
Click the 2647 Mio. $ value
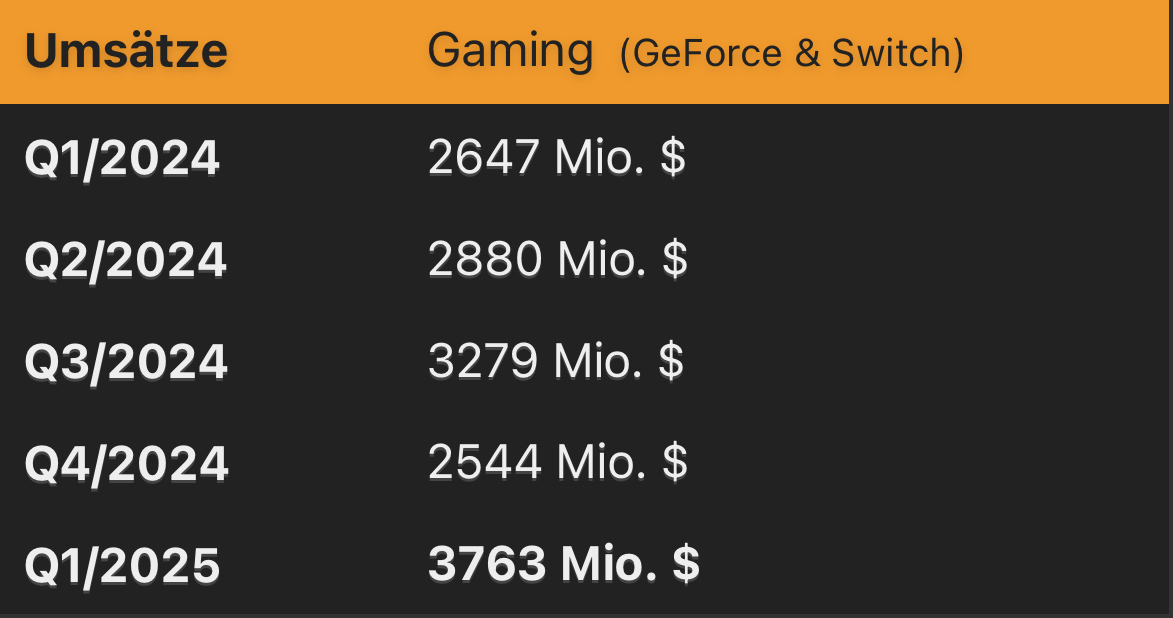tap(557, 156)
